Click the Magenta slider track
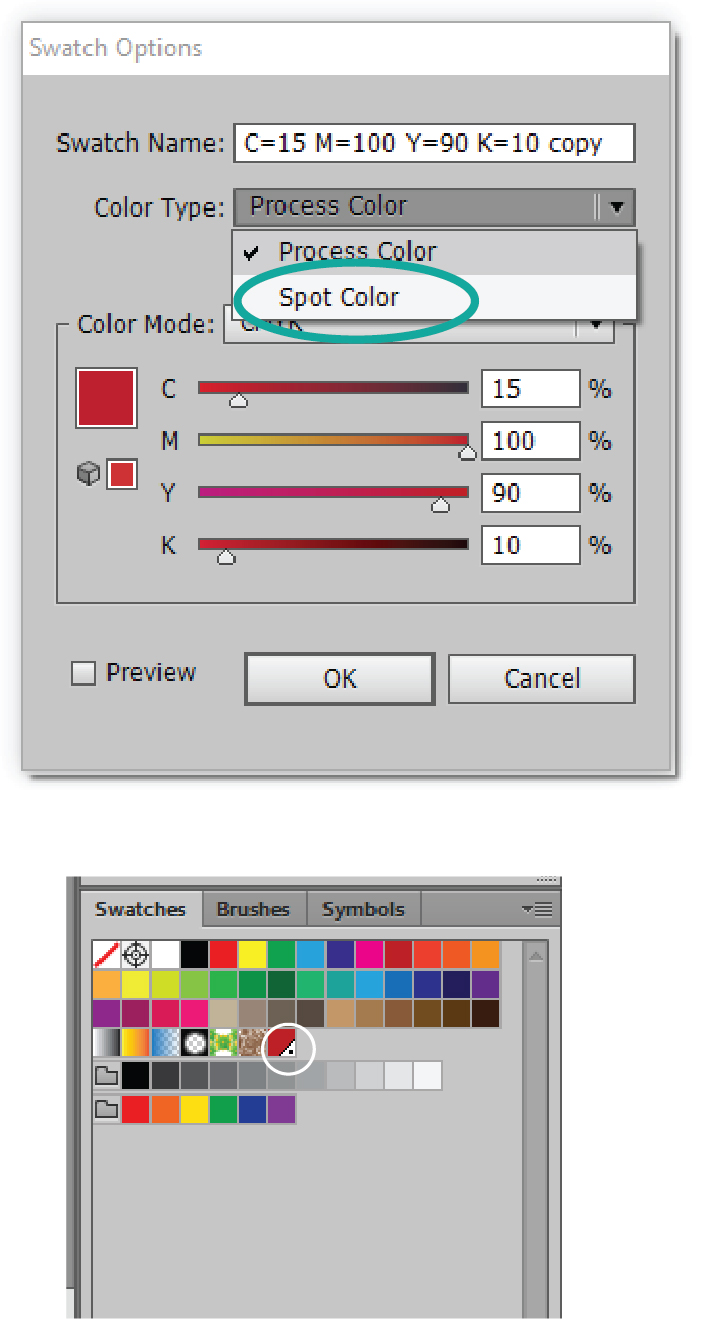Screen dimensions: 712x1340 333,439
